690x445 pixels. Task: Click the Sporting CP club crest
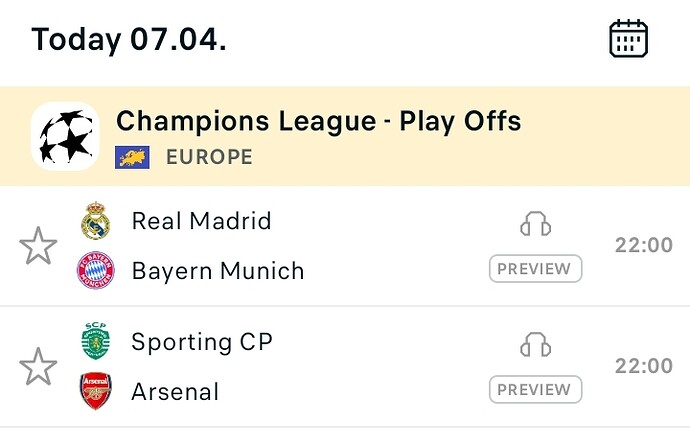(x=96, y=341)
